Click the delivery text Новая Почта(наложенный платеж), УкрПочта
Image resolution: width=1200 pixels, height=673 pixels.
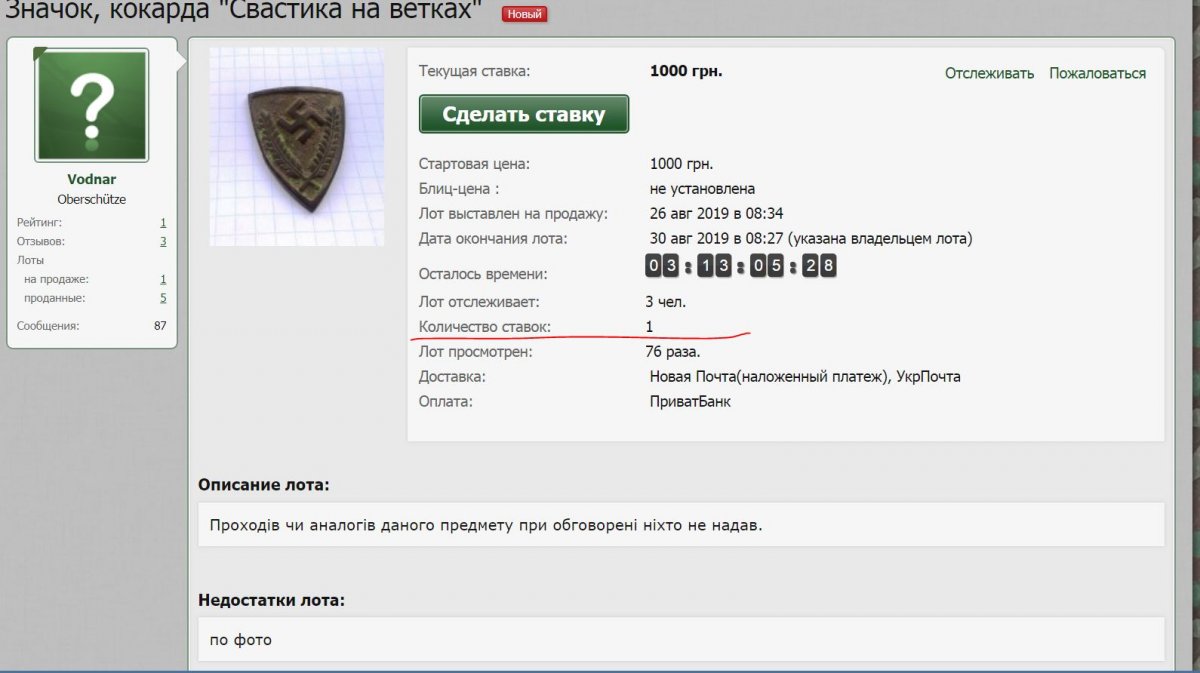click(805, 376)
